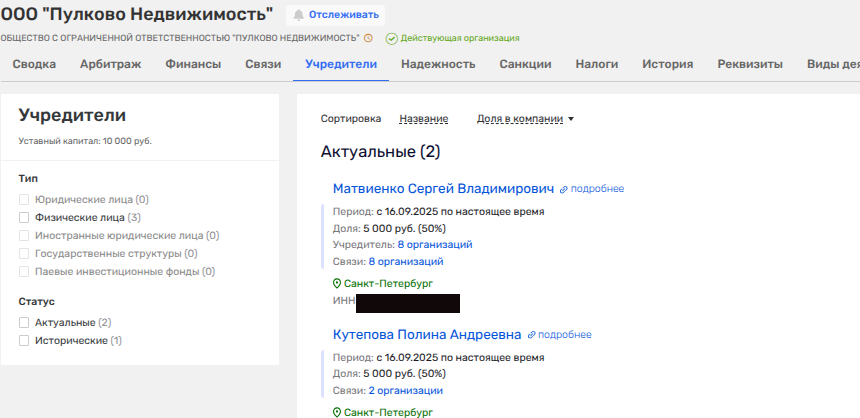
Task: Open the Финансы tab
Action: point(193,64)
